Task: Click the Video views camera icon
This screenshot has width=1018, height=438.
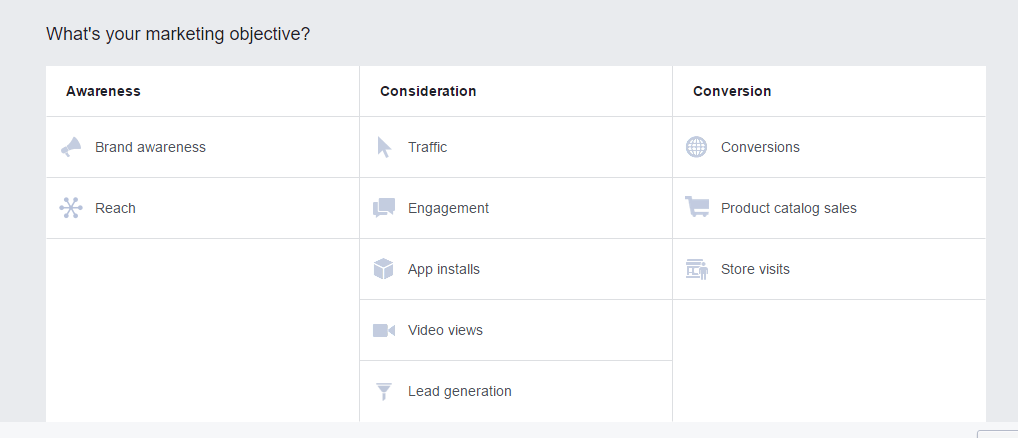Action: point(384,330)
